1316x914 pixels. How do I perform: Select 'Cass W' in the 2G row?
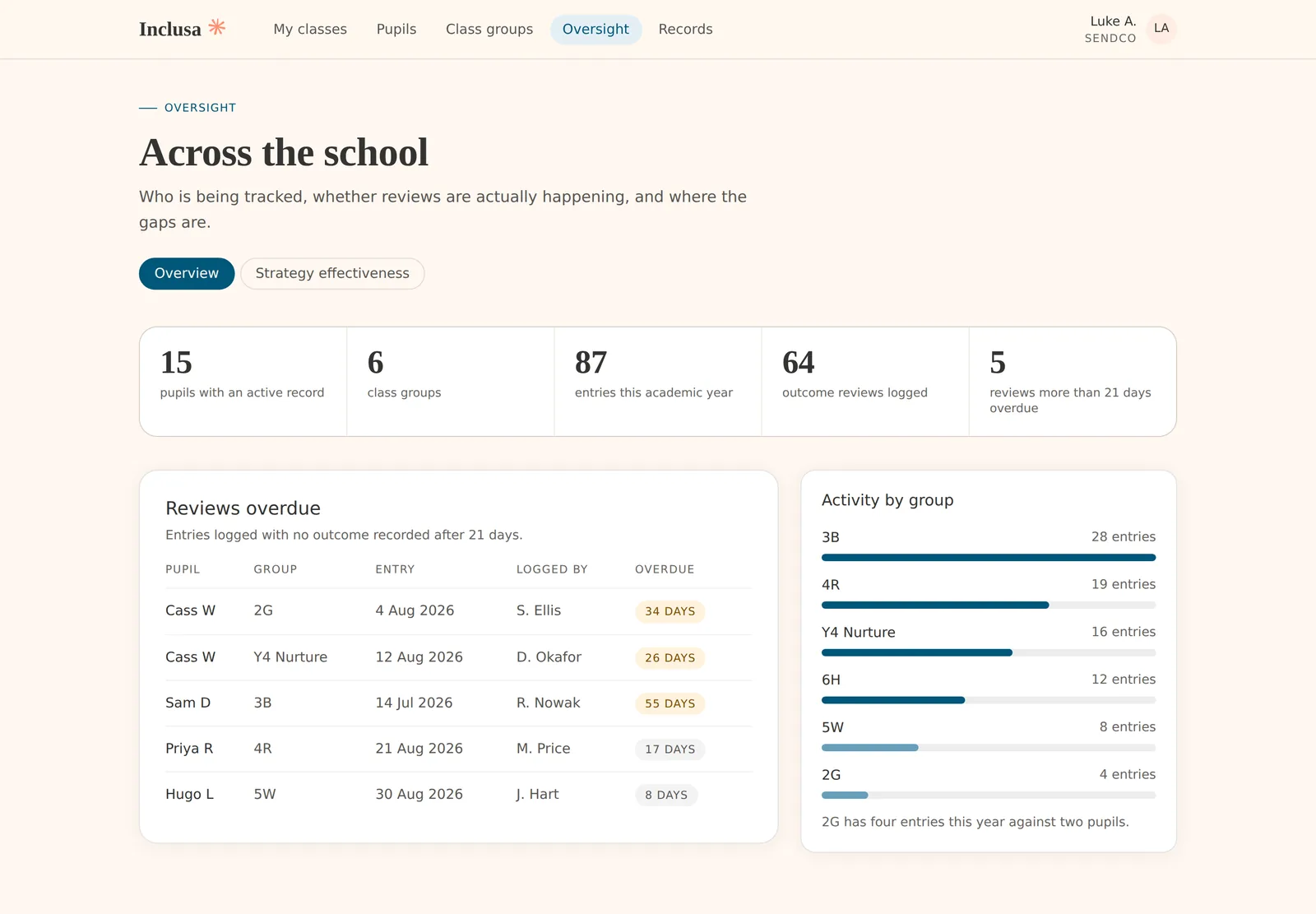(190, 610)
